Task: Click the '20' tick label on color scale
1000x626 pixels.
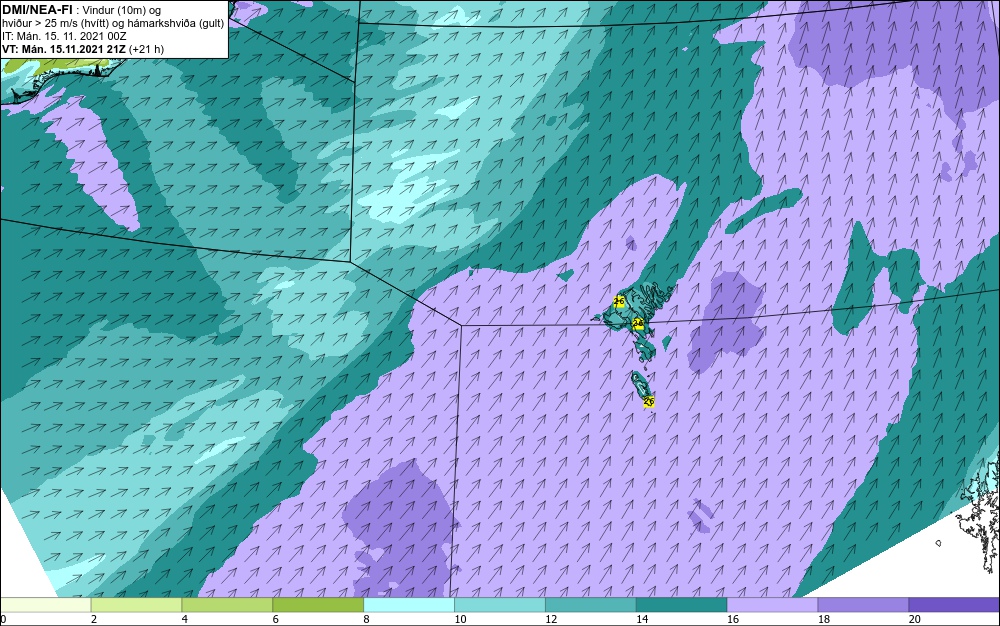Action: coord(915,619)
